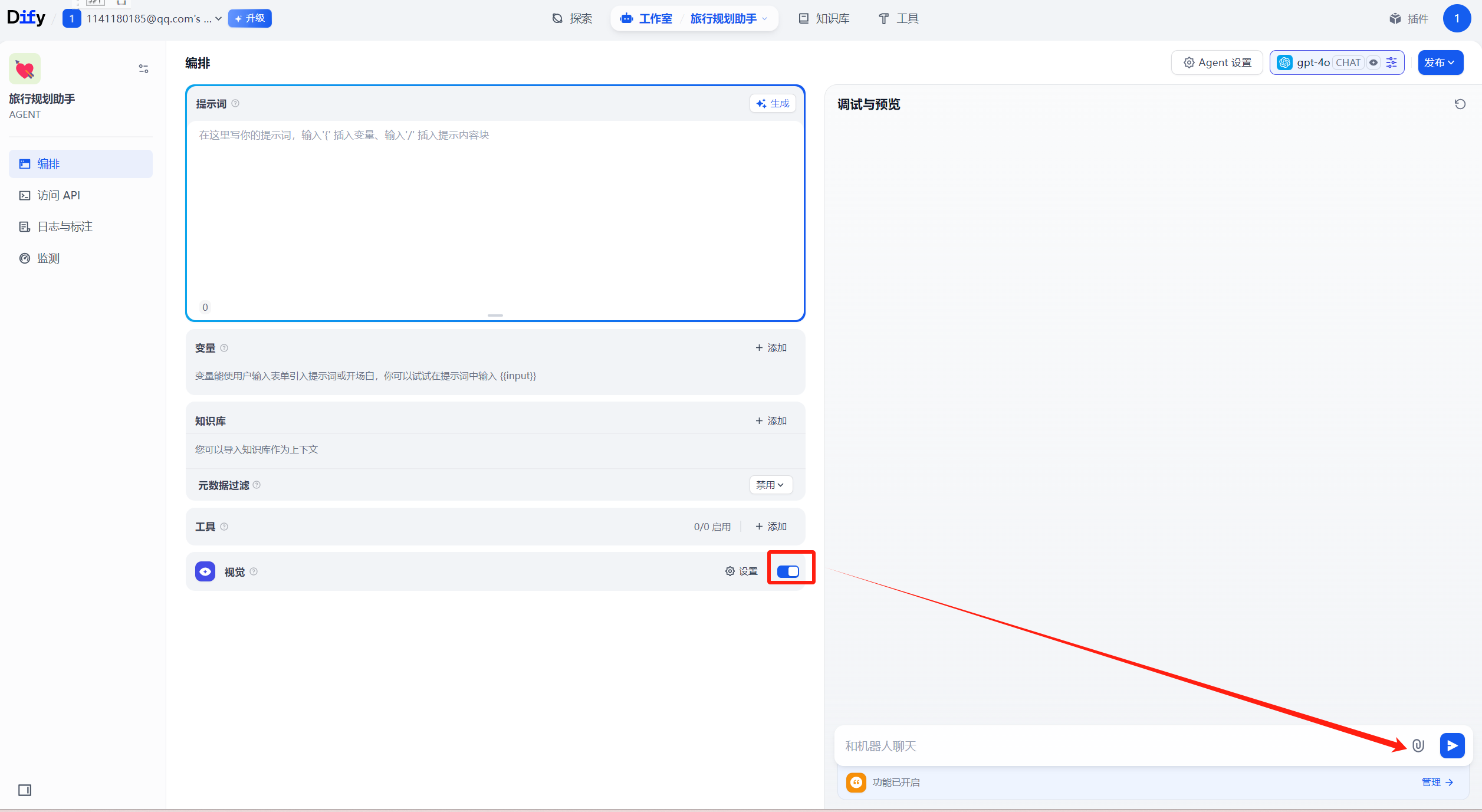Click the Dify logo
1482x812 pixels.
tap(26, 18)
